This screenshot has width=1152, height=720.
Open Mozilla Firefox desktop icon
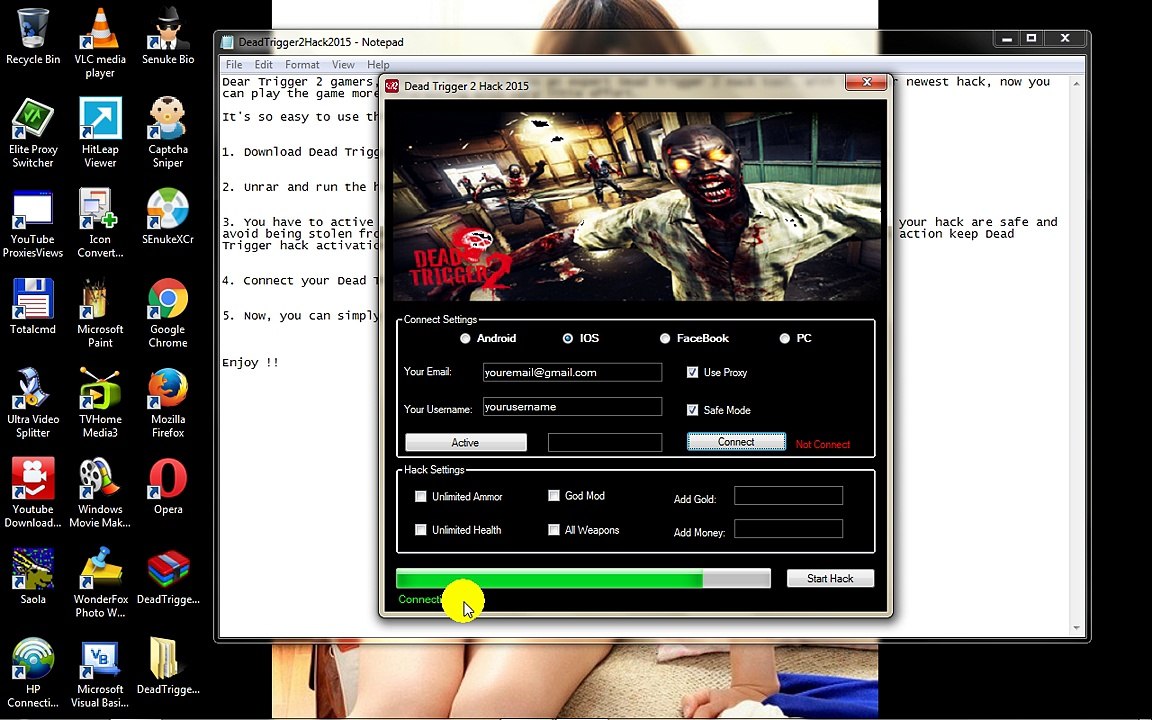pos(168,404)
